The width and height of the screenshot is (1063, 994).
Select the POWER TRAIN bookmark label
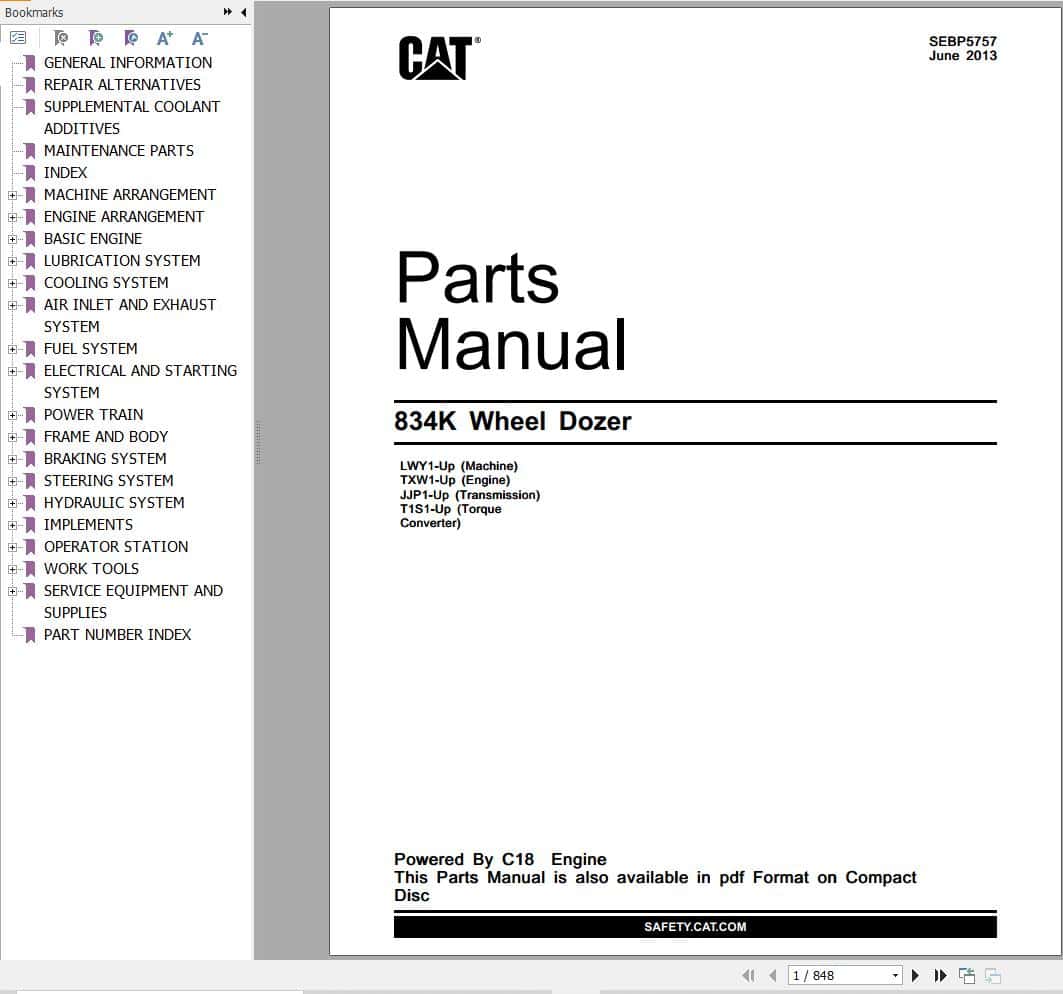[94, 414]
